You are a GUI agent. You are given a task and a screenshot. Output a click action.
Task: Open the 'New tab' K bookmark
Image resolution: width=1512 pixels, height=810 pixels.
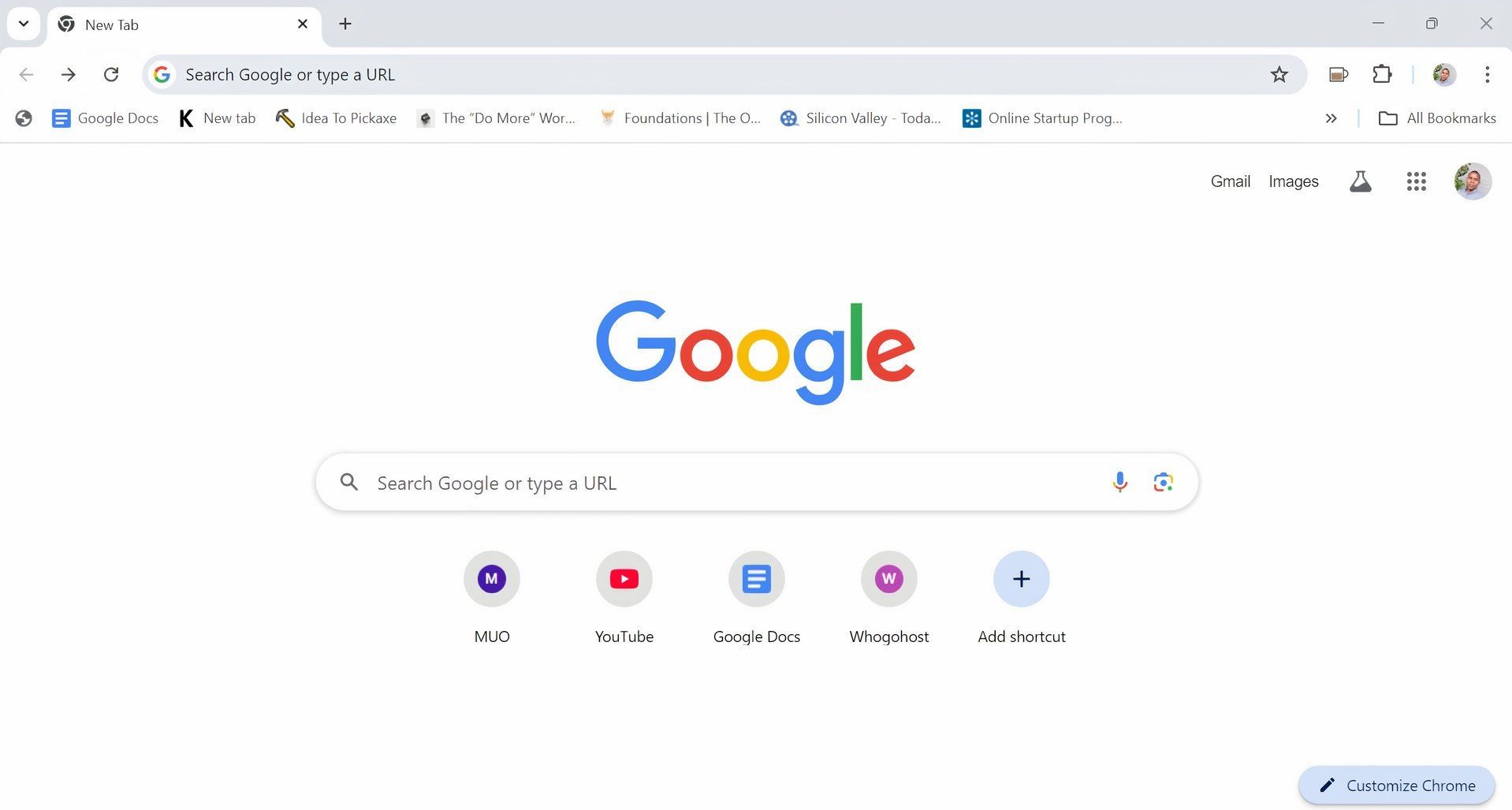218,118
